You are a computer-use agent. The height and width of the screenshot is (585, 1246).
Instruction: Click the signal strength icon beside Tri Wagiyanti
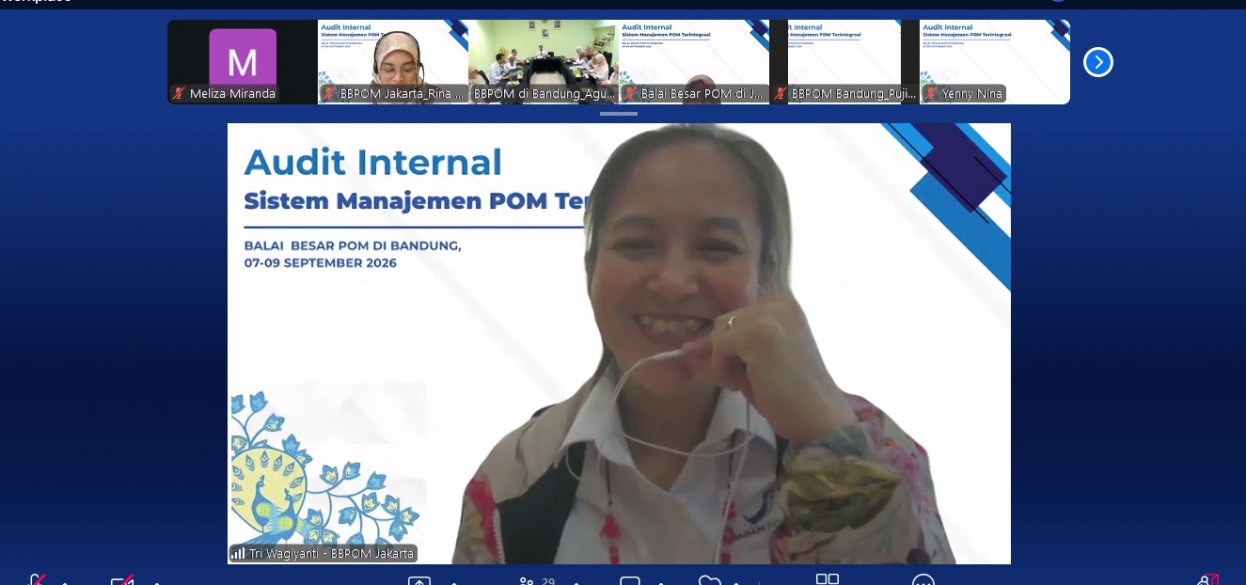(x=238, y=553)
